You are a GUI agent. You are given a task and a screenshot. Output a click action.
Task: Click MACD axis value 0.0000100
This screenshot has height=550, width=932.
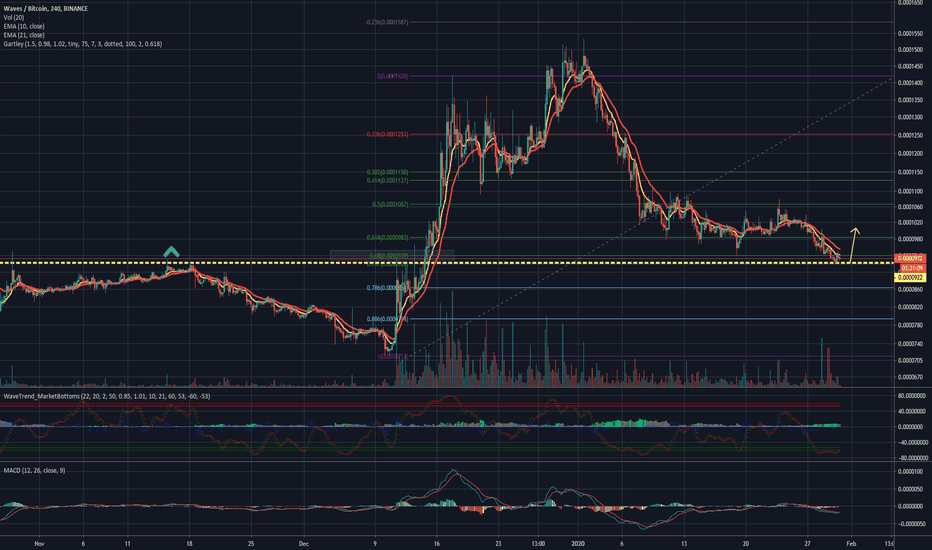point(910,472)
